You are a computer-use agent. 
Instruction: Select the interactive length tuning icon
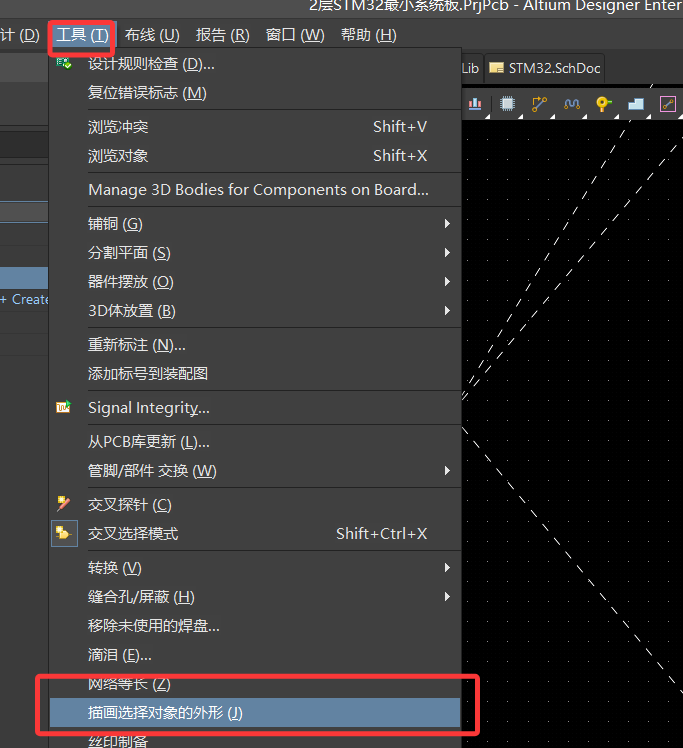point(572,104)
